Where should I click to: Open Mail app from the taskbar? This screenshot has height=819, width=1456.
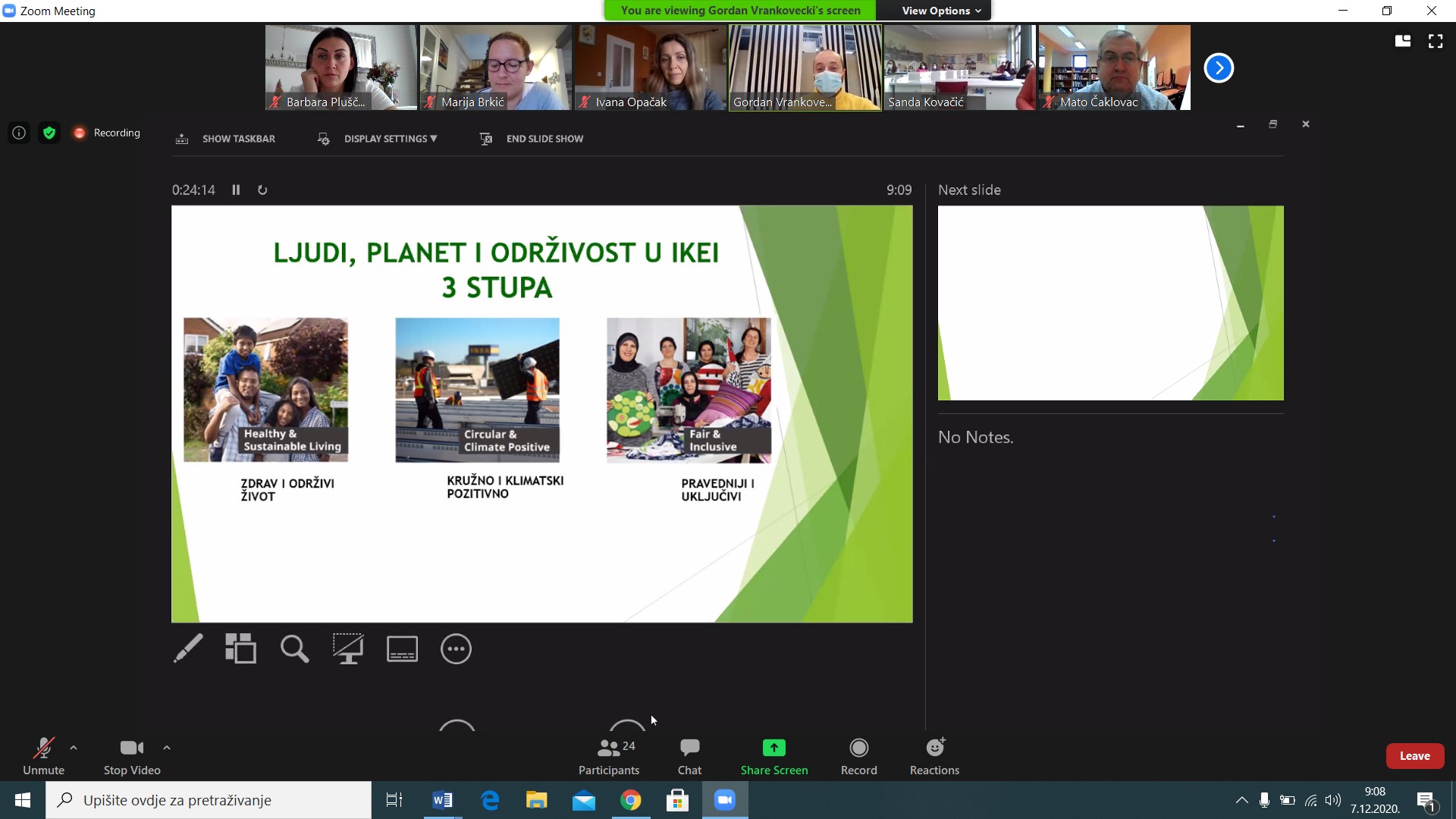tap(584, 800)
